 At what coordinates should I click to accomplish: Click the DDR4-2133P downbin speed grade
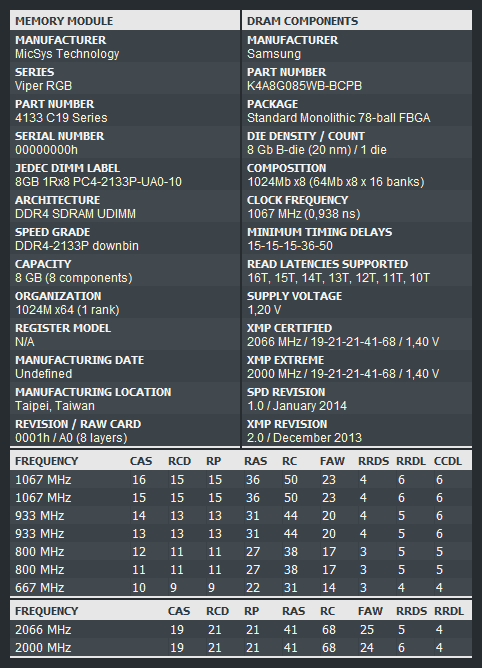point(77,246)
